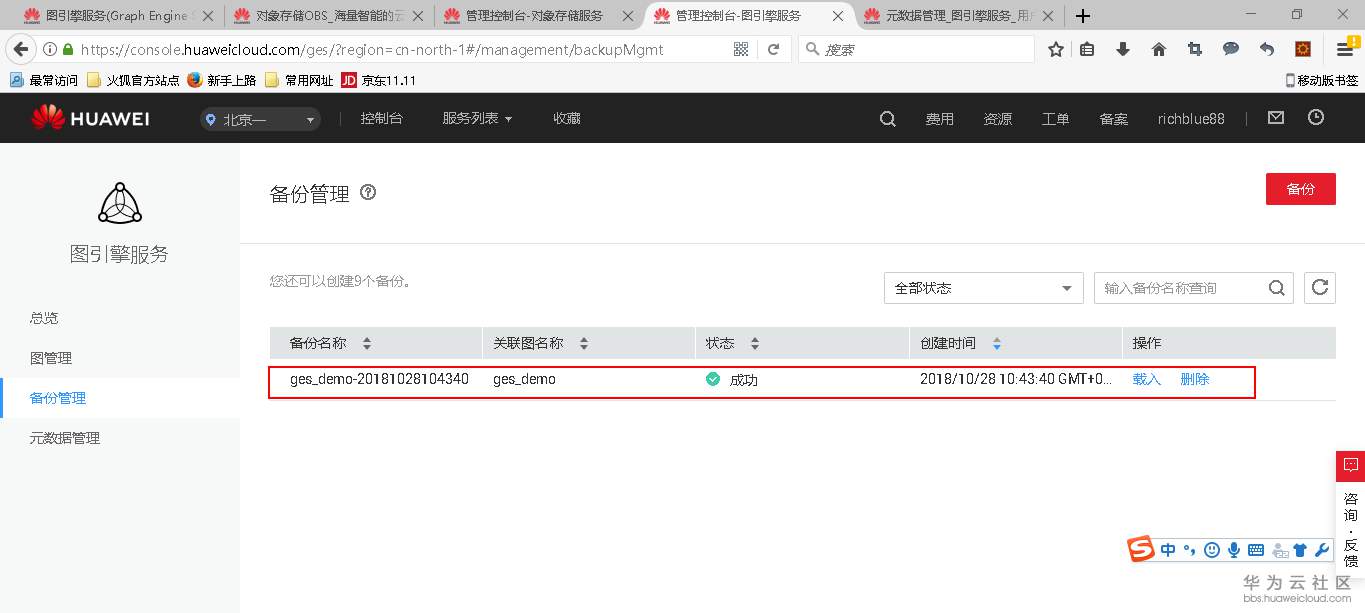Click the 图引擎服务 graph service logo icon

point(120,204)
